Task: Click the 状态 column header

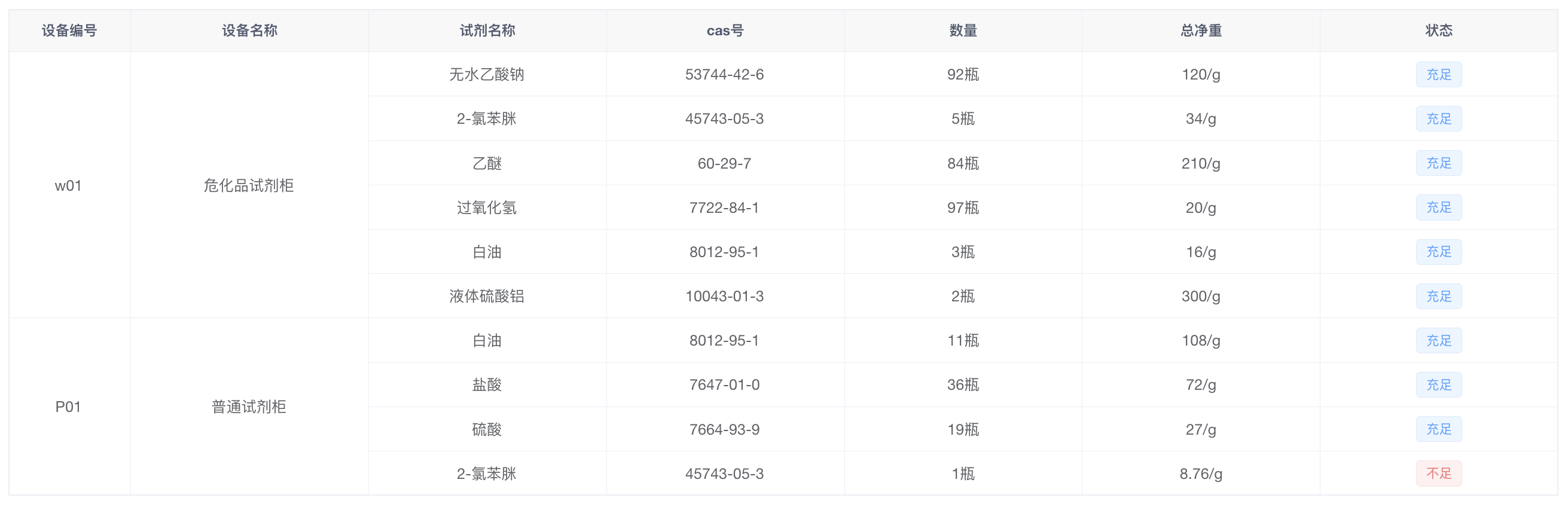Action: pyautogui.click(x=1438, y=30)
